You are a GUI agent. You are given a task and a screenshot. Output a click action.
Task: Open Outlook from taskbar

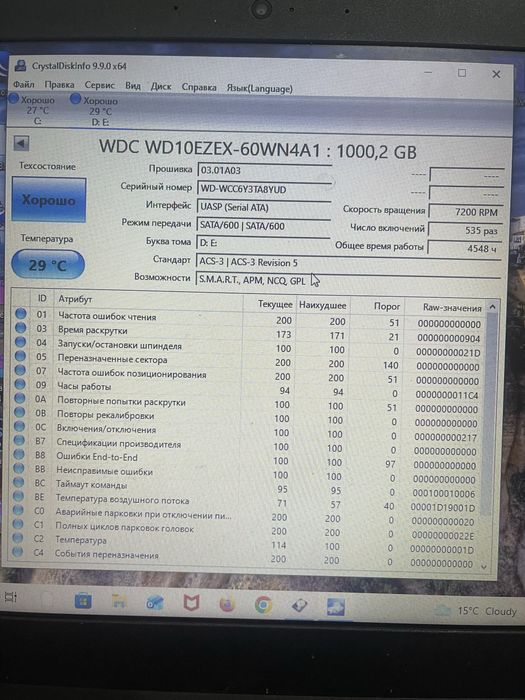coord(155,603)
